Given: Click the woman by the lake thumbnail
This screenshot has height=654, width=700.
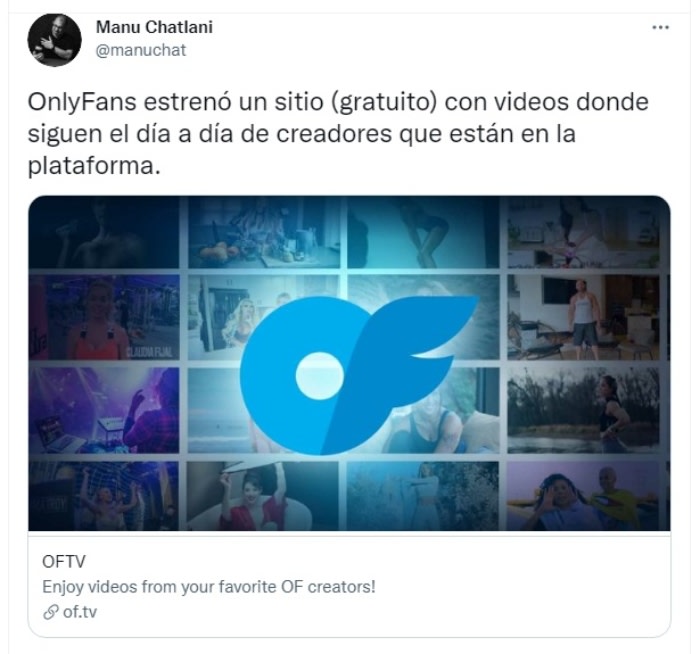Looking at the screenshot, I should [583, 411].
